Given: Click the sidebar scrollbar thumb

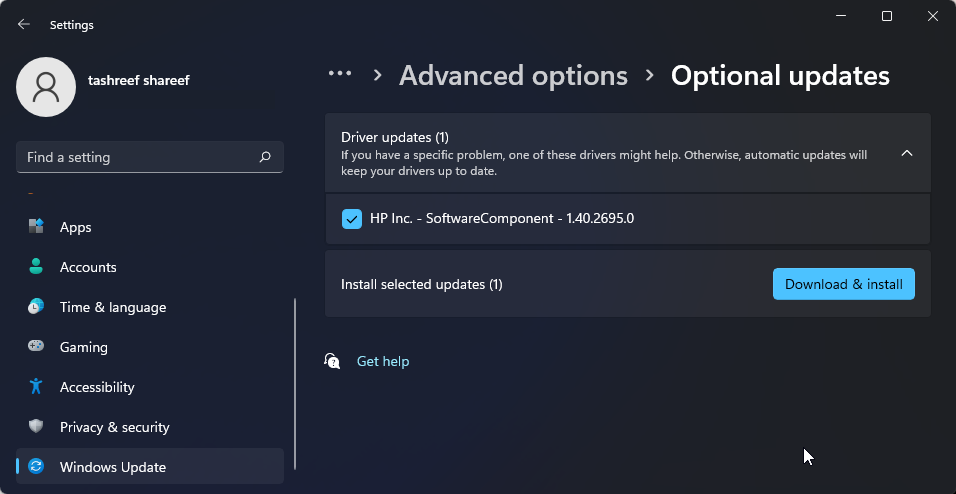Looking at the screenshot, I should tap(295, 380).
